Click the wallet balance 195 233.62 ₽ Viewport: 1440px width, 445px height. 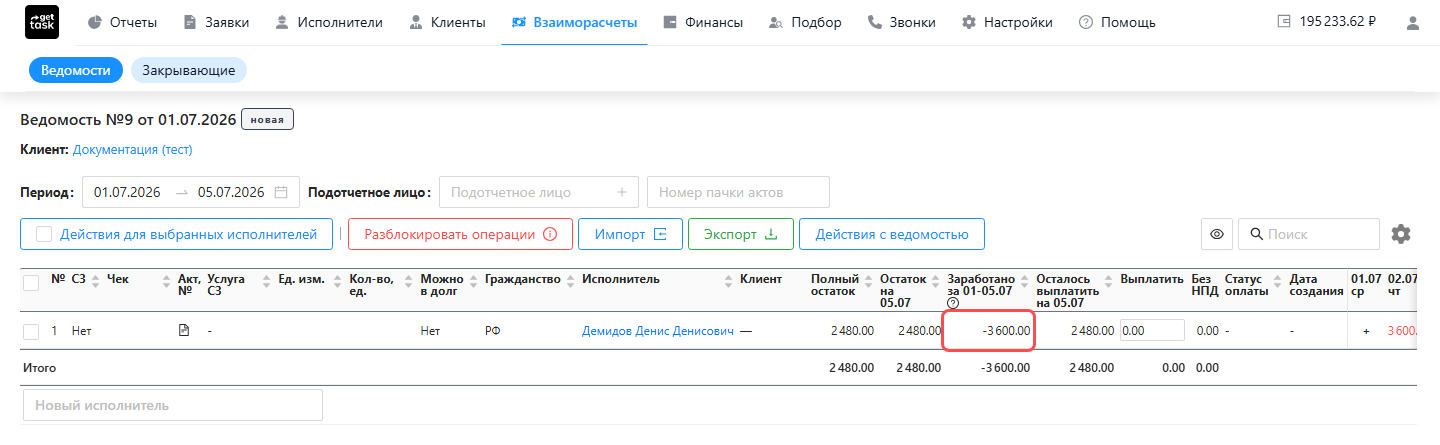click(1327, 22)
